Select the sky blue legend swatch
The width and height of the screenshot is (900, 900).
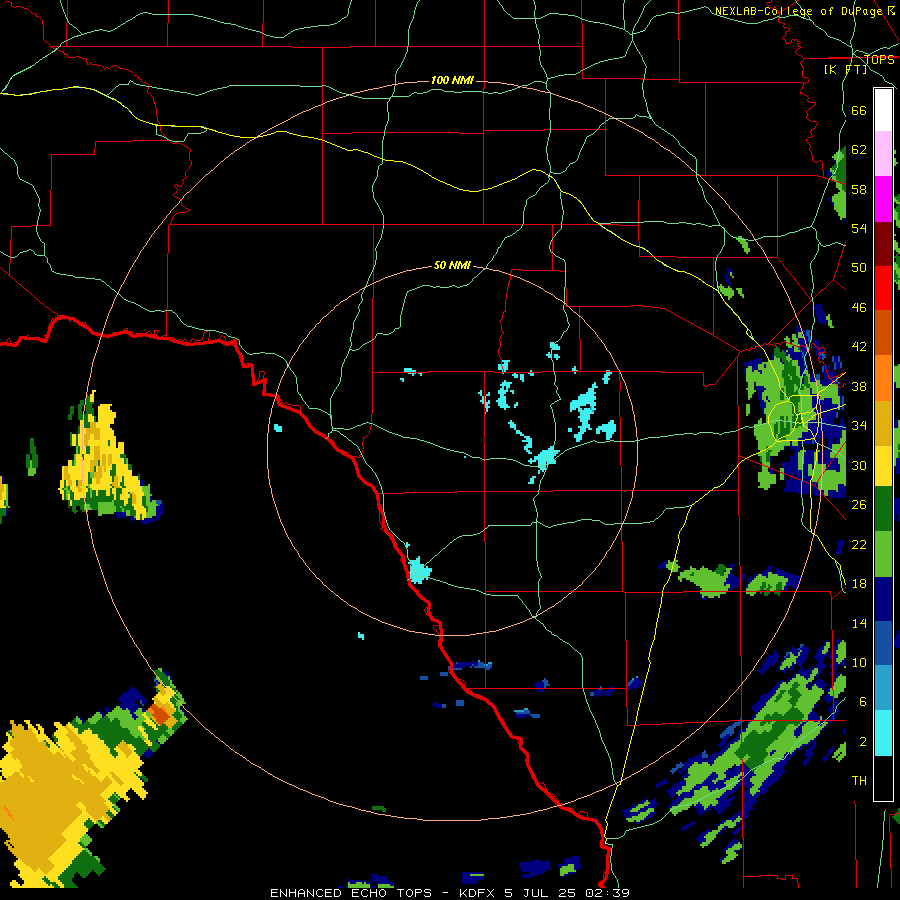[x=883, y=688]
